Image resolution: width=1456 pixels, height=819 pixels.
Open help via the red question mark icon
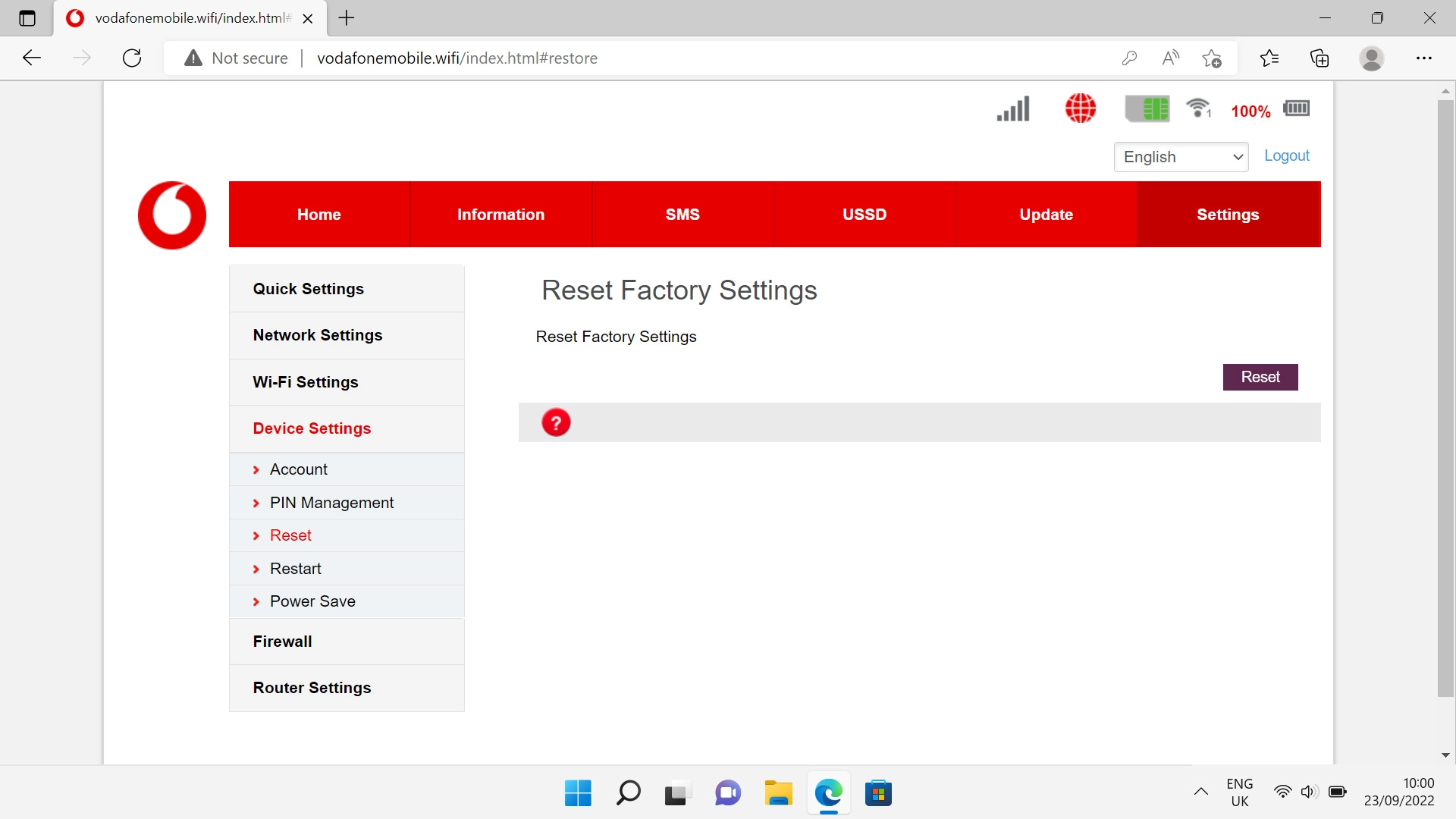[557, 422]
